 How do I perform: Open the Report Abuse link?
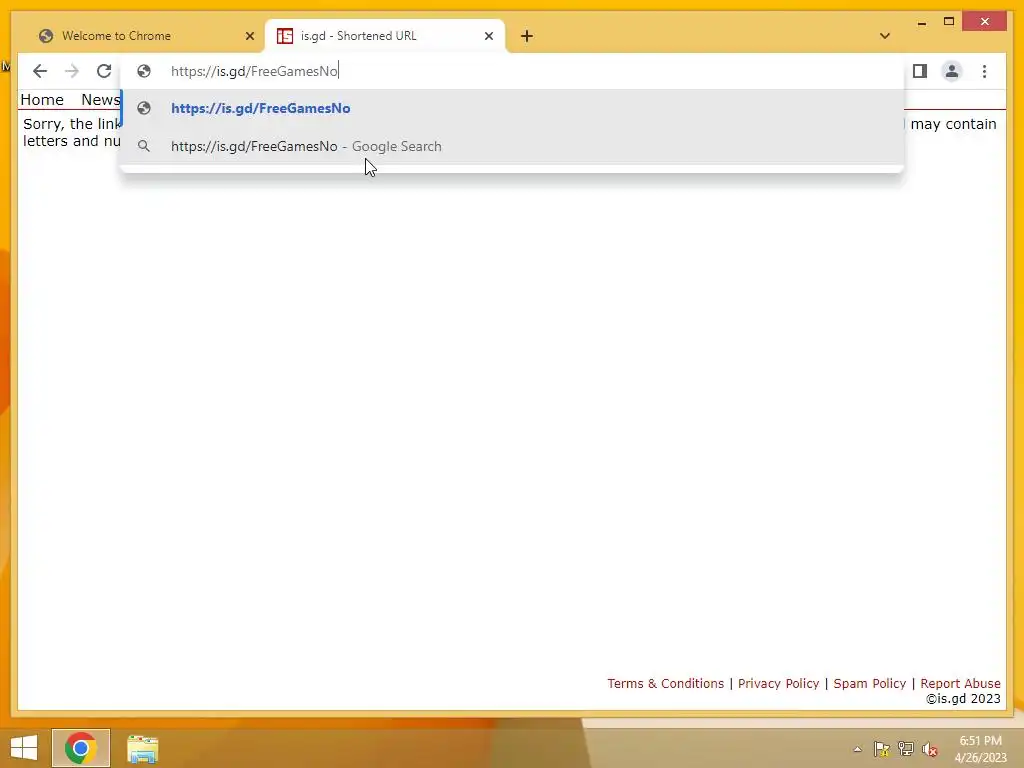point(960,683)
